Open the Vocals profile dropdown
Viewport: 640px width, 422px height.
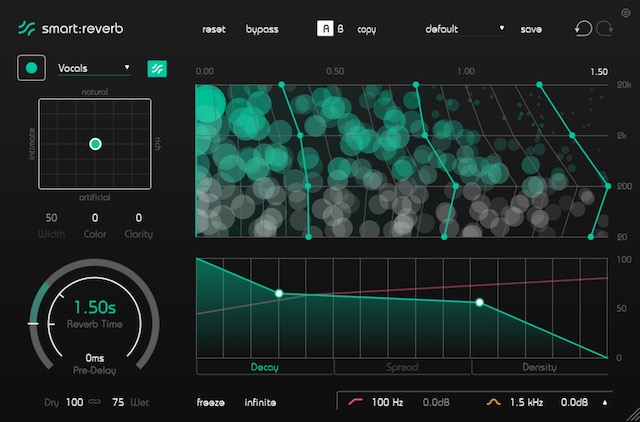[94, 68]
